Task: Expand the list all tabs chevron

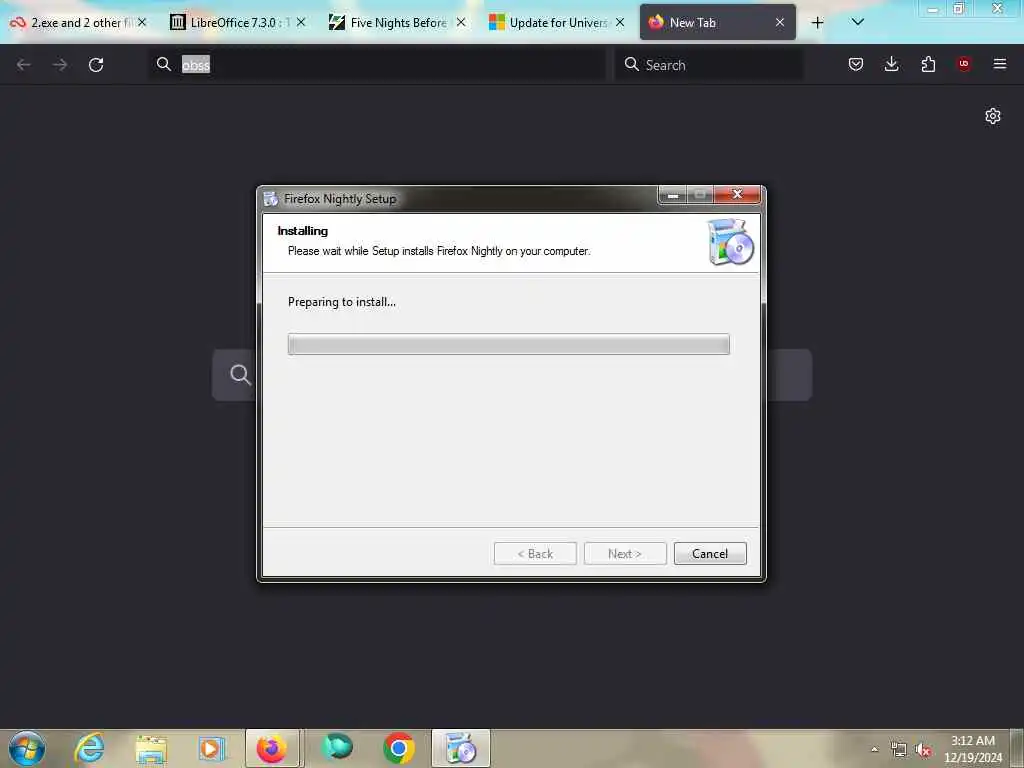Action: click(x=857, y=22)
